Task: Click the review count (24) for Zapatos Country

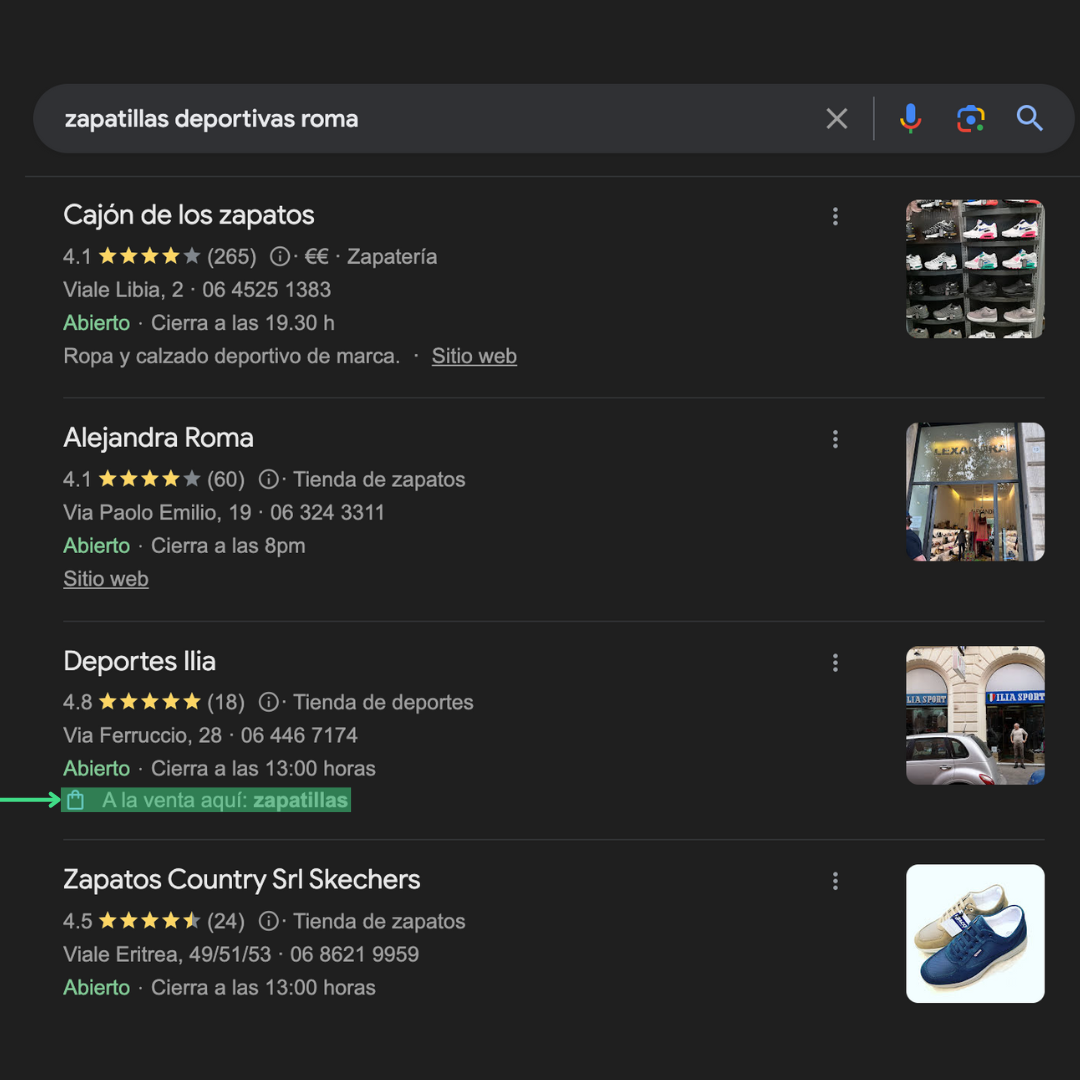Action: point(226,921)
